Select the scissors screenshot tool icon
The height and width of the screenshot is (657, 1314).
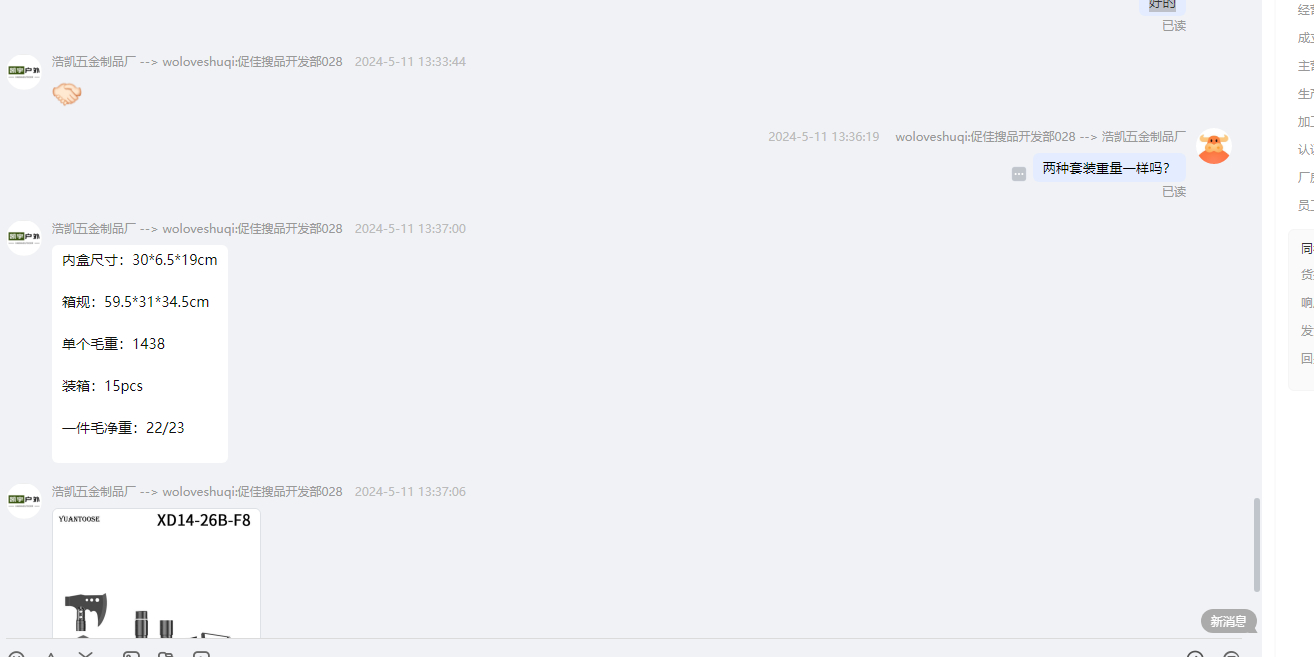coord(86,655)
